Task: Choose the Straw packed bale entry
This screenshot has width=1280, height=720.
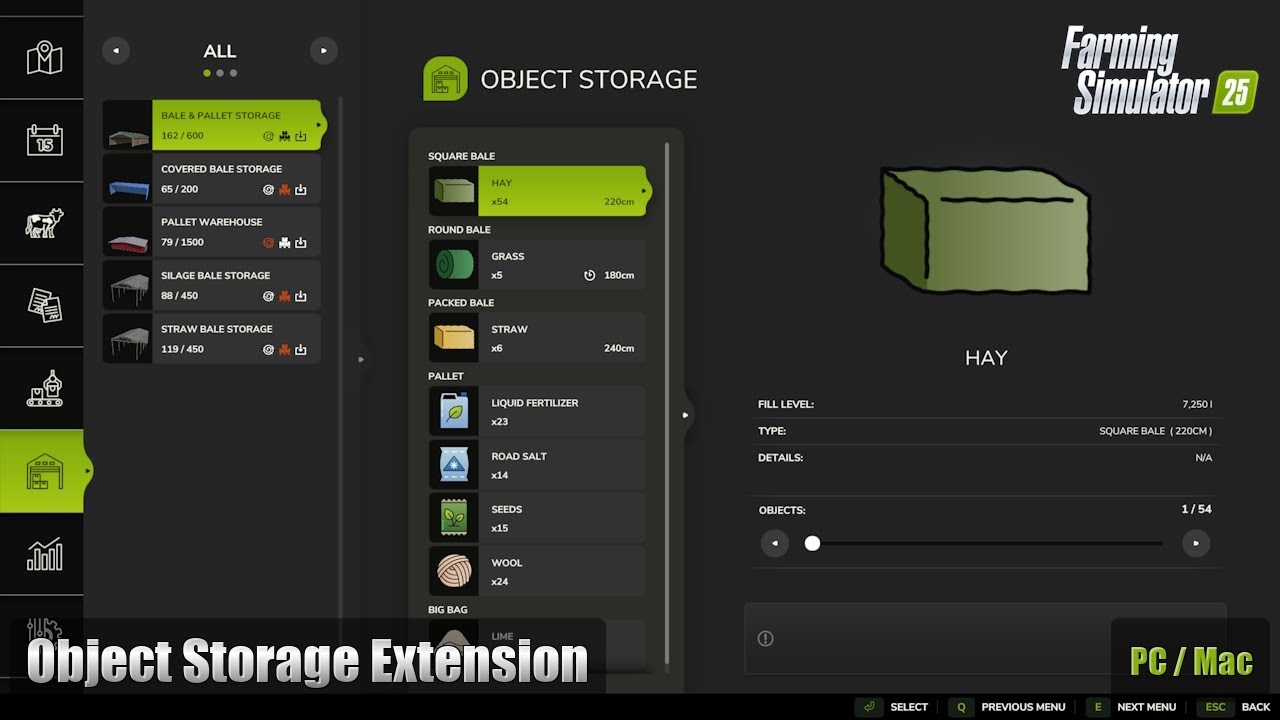Action: click(x=537, y=338)
